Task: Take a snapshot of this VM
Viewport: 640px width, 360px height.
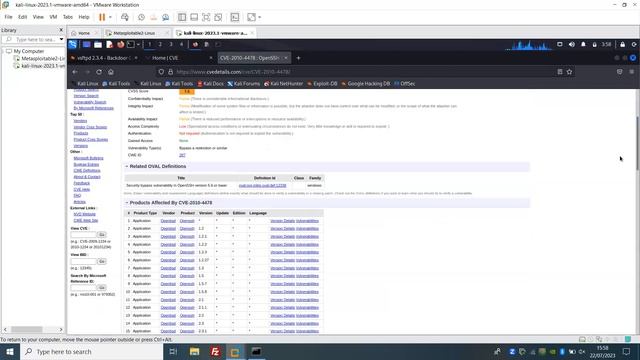Action: (141, 17)
